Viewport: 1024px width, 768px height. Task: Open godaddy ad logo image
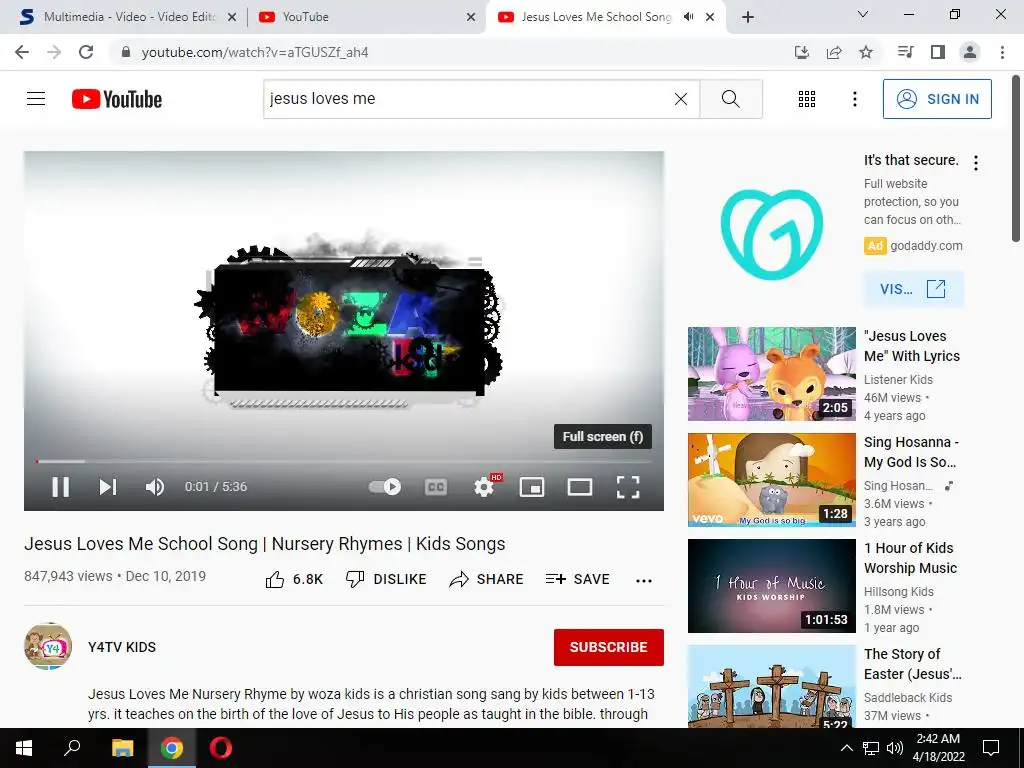click(x=771, y=234)
